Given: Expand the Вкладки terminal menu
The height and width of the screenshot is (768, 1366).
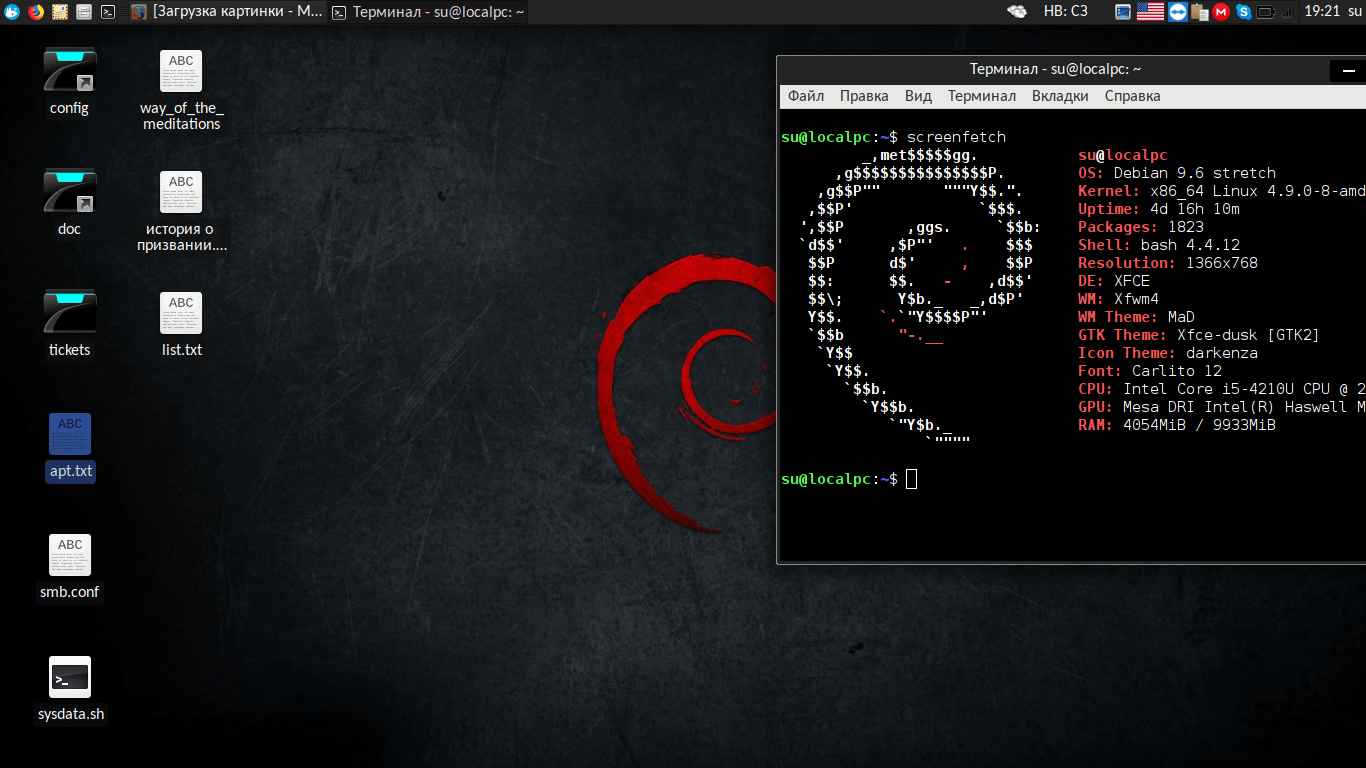Looking at the screenshot, I should coord(1060,96).
